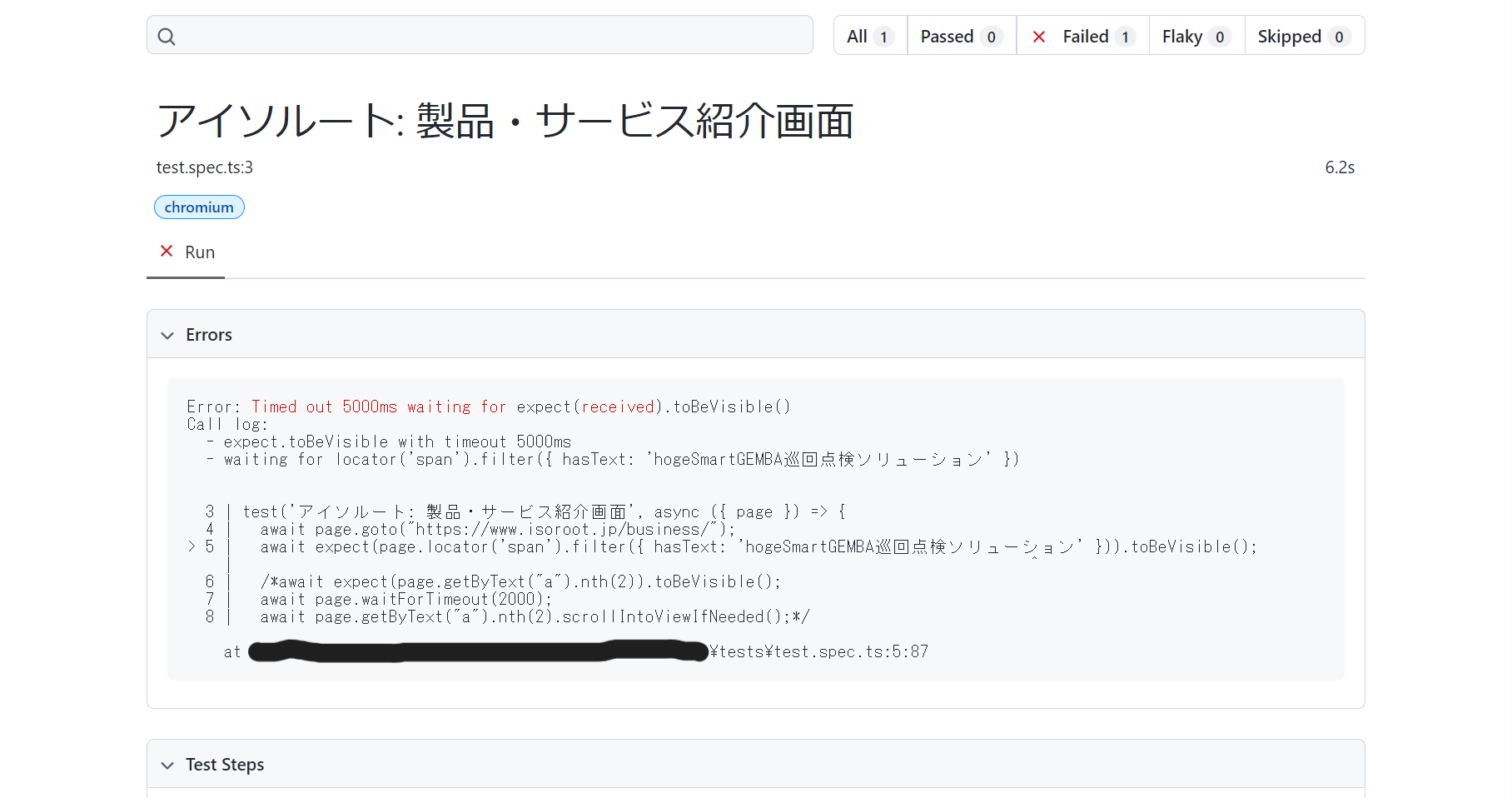
Task: Click the 'Call log:' line
Action: [x=227, y=424]
